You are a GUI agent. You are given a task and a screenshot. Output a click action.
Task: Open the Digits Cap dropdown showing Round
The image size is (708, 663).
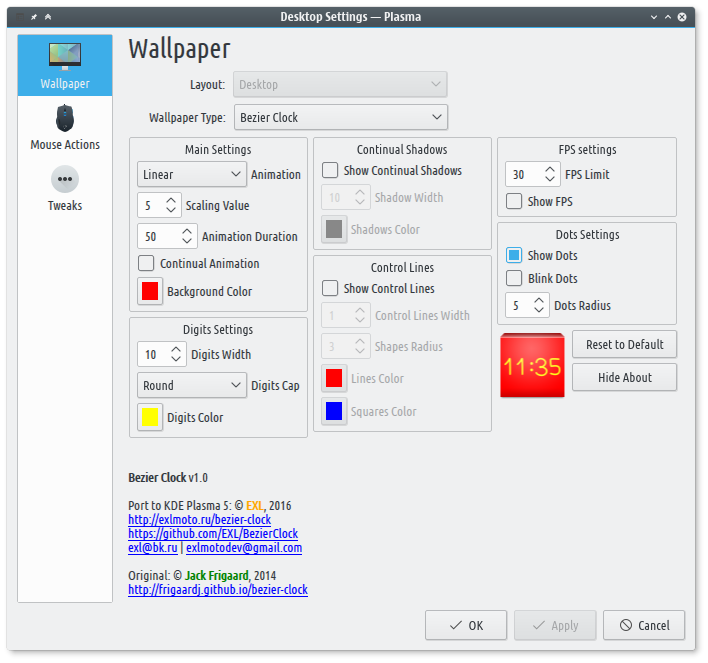coord(192,385)
